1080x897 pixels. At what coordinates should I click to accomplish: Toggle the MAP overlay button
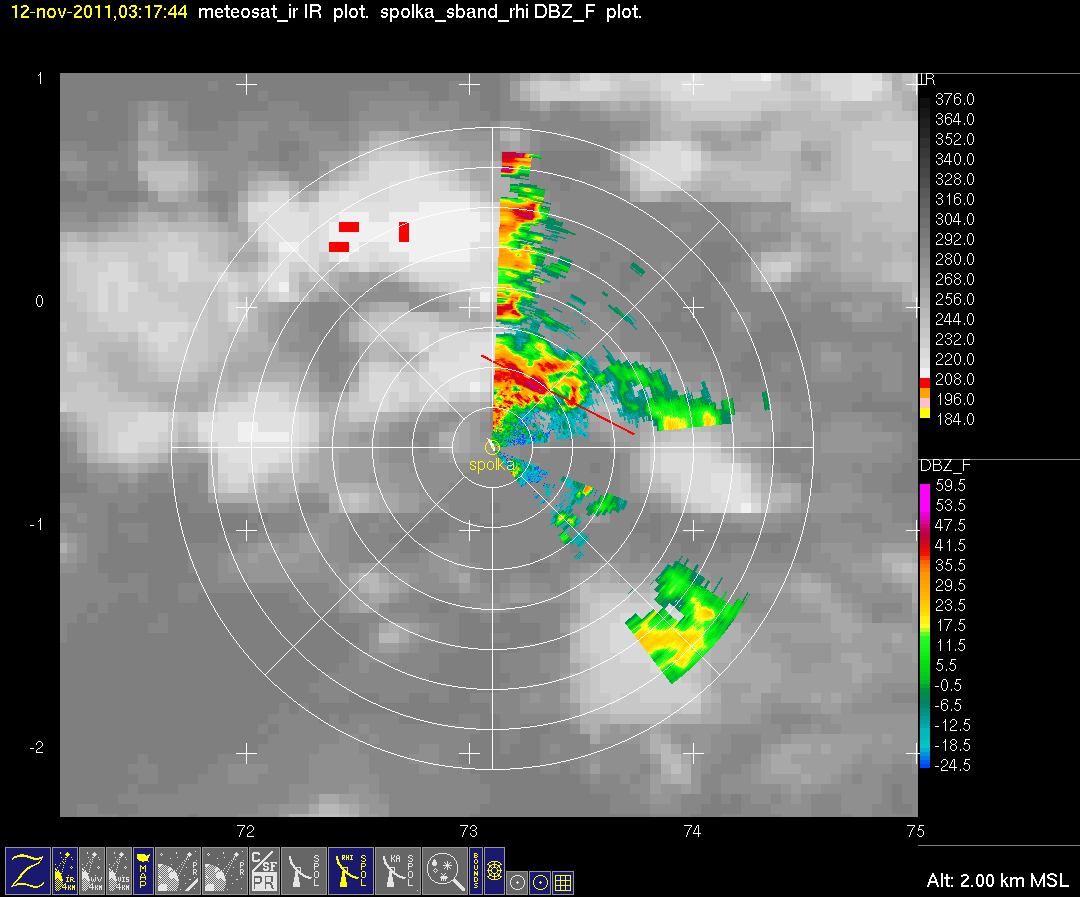pos(143,871)
